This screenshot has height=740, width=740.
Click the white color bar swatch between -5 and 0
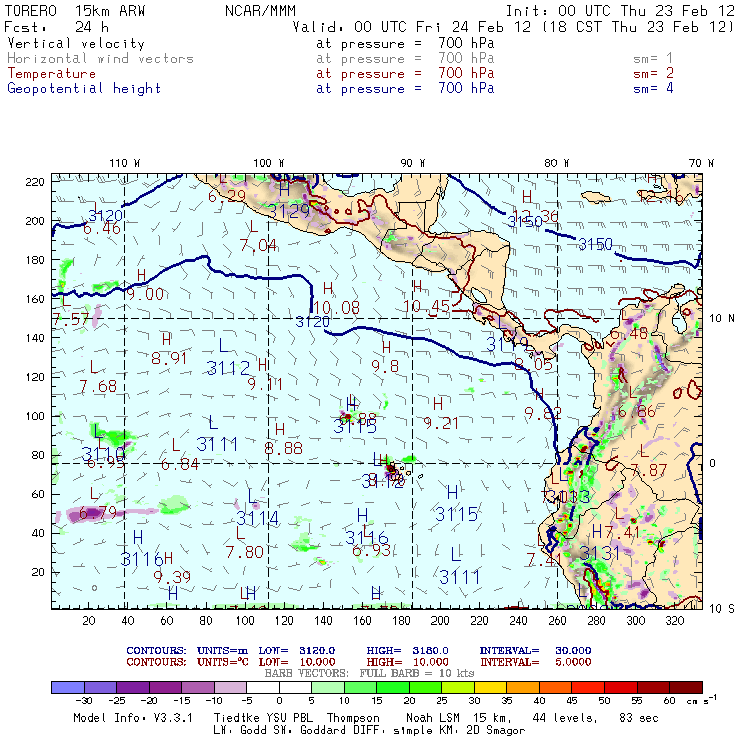[x=263, y=687]
